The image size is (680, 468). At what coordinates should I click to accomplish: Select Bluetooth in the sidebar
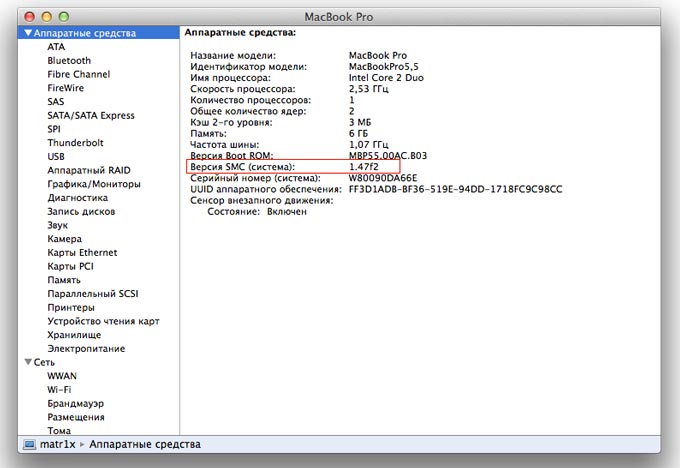click(x=69, y=60)
